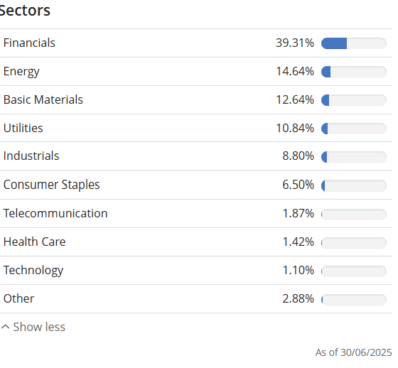Click the Utilities 10.84% bar
Screen dimensions: 398x368
click(x=354, y=128)
